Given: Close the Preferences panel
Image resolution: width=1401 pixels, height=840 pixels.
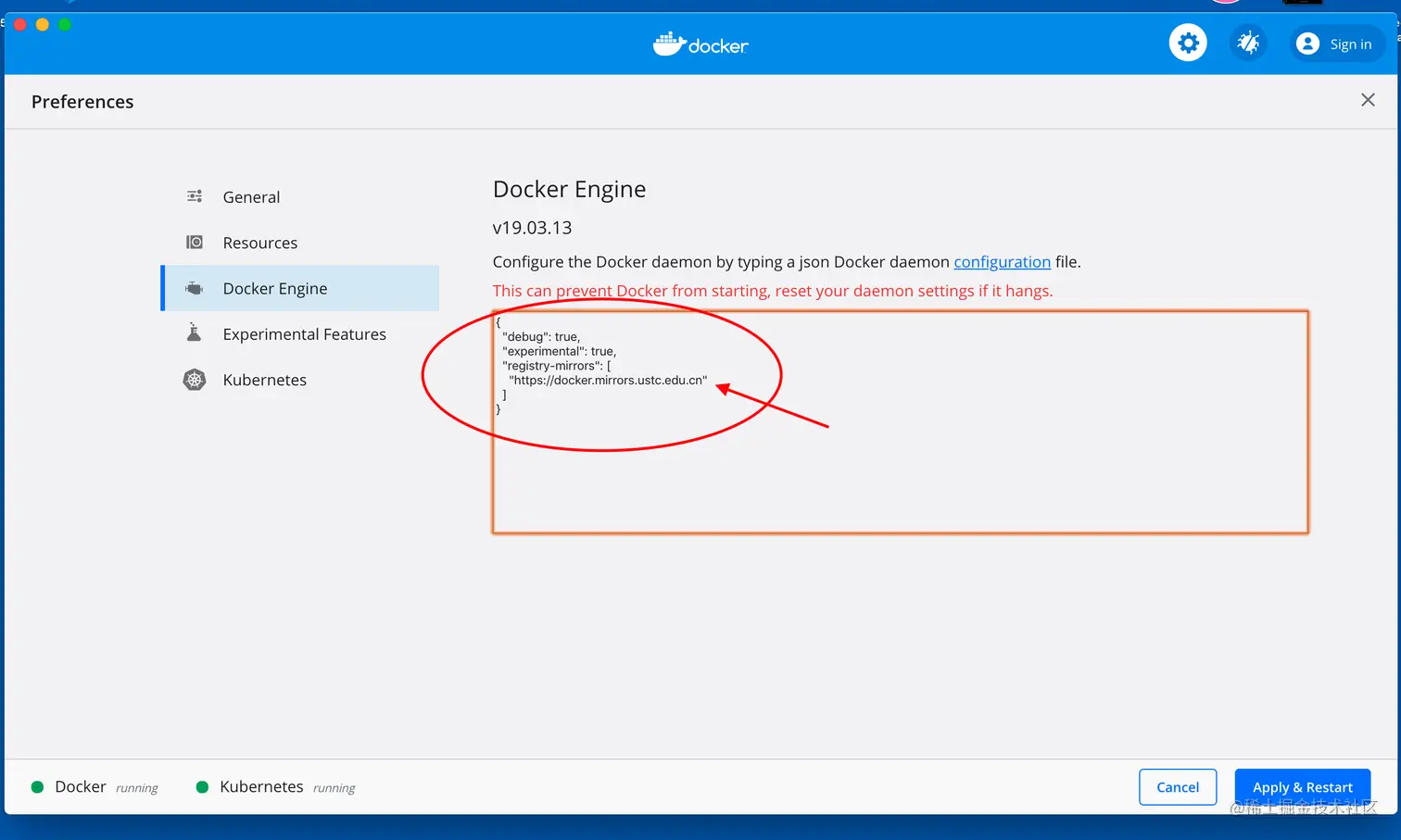Looking at the screenshot, I should (1368, 100).
